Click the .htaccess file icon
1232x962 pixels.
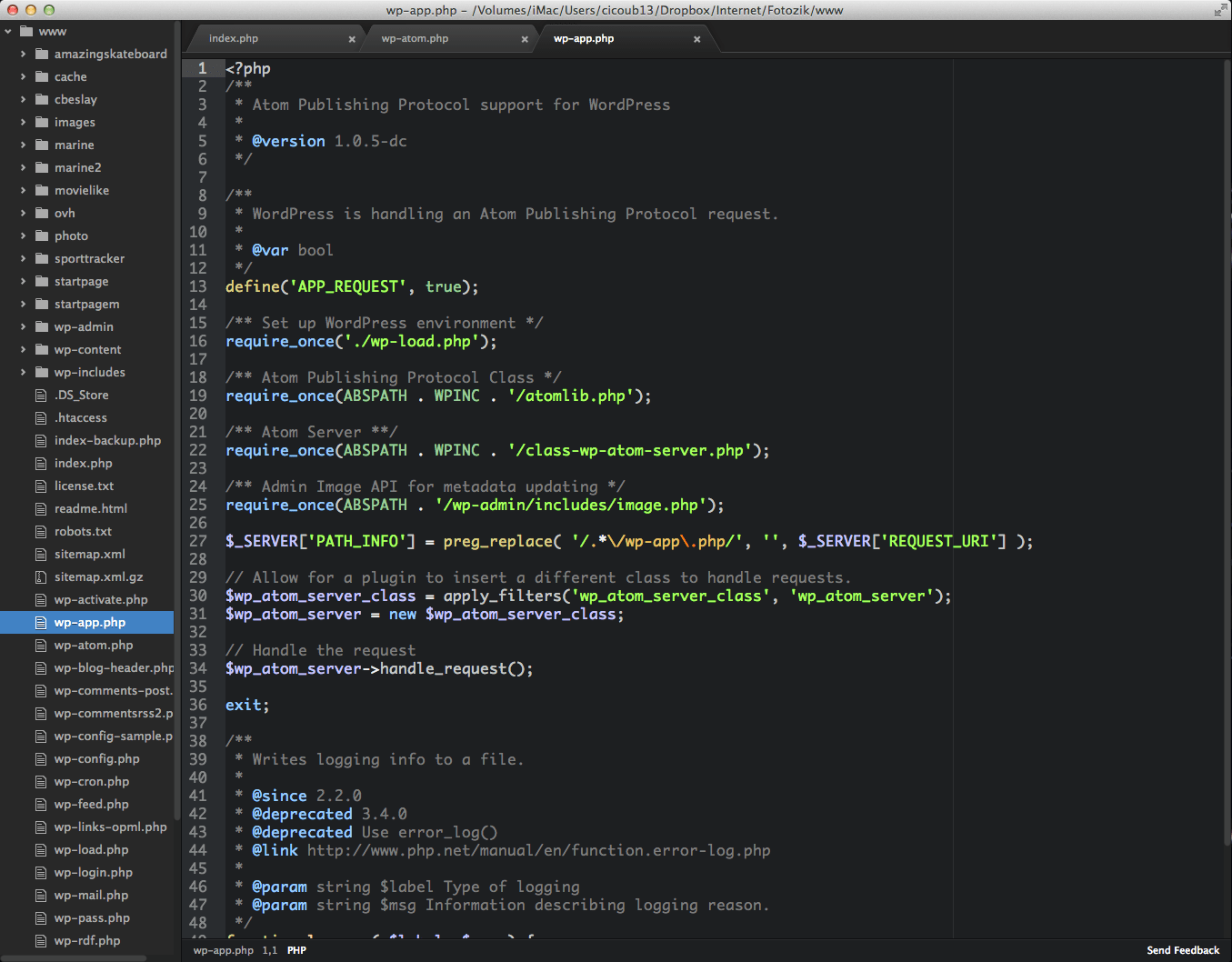point(41,417)
